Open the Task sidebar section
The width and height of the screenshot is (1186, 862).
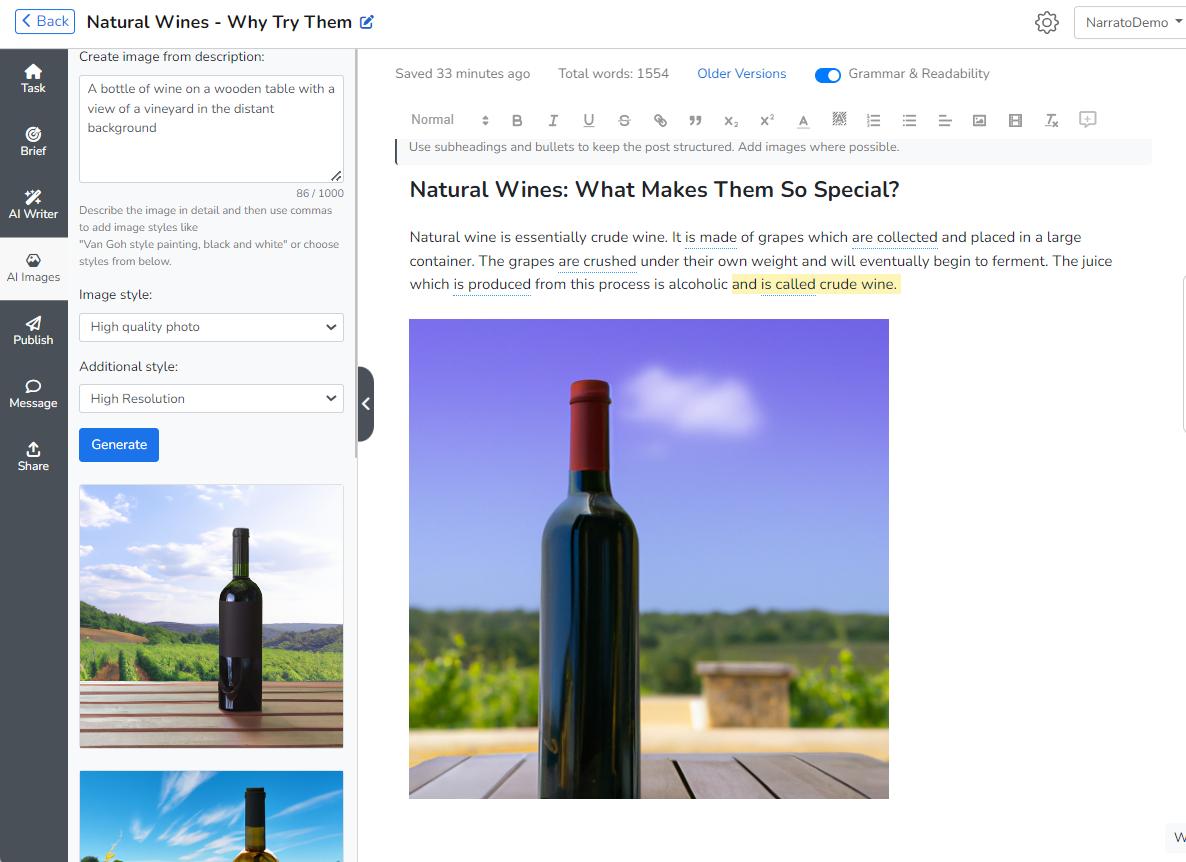33,79
